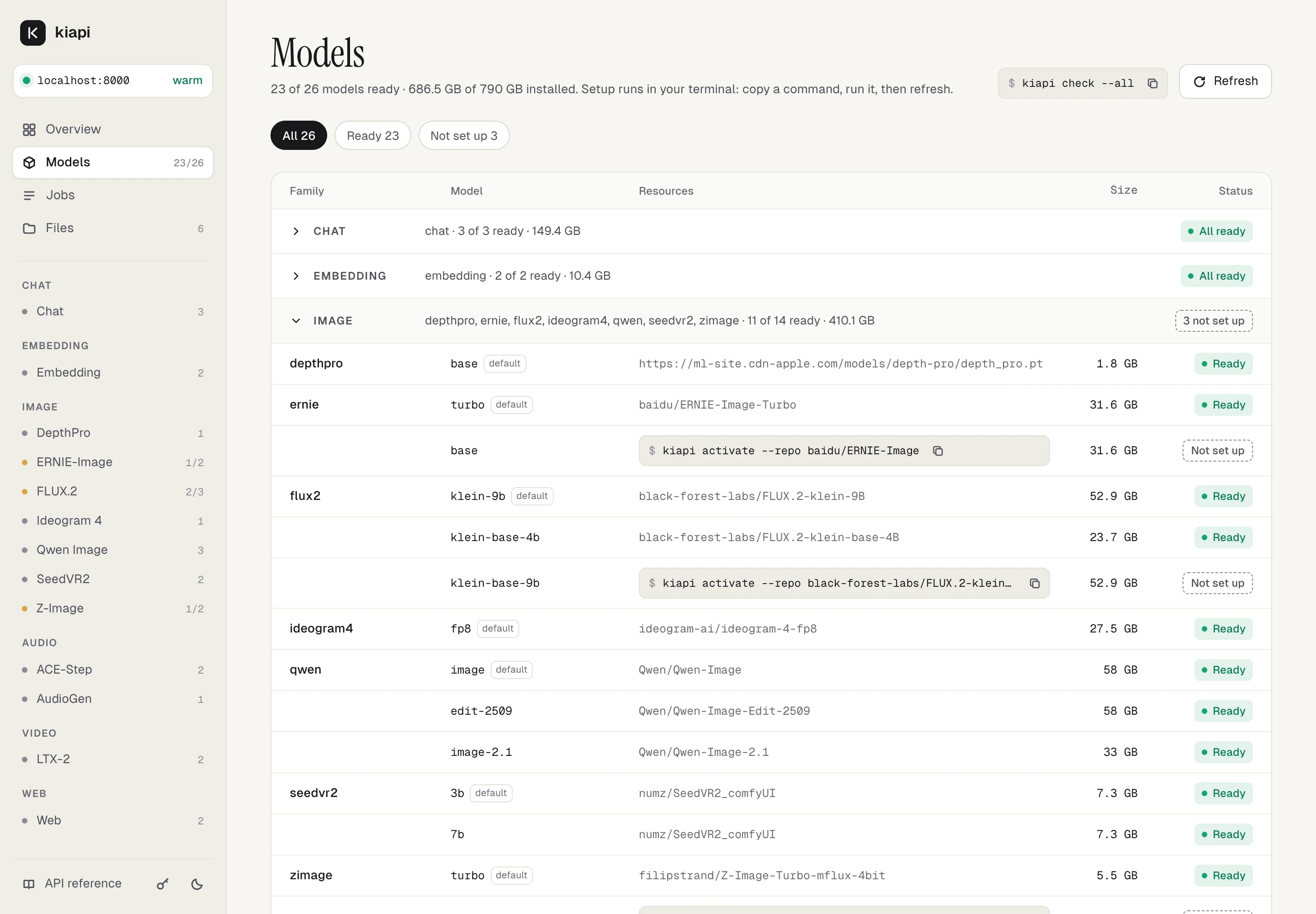
Task: Open AudioGen in the sidebar
Action: [x=113, y=699]
